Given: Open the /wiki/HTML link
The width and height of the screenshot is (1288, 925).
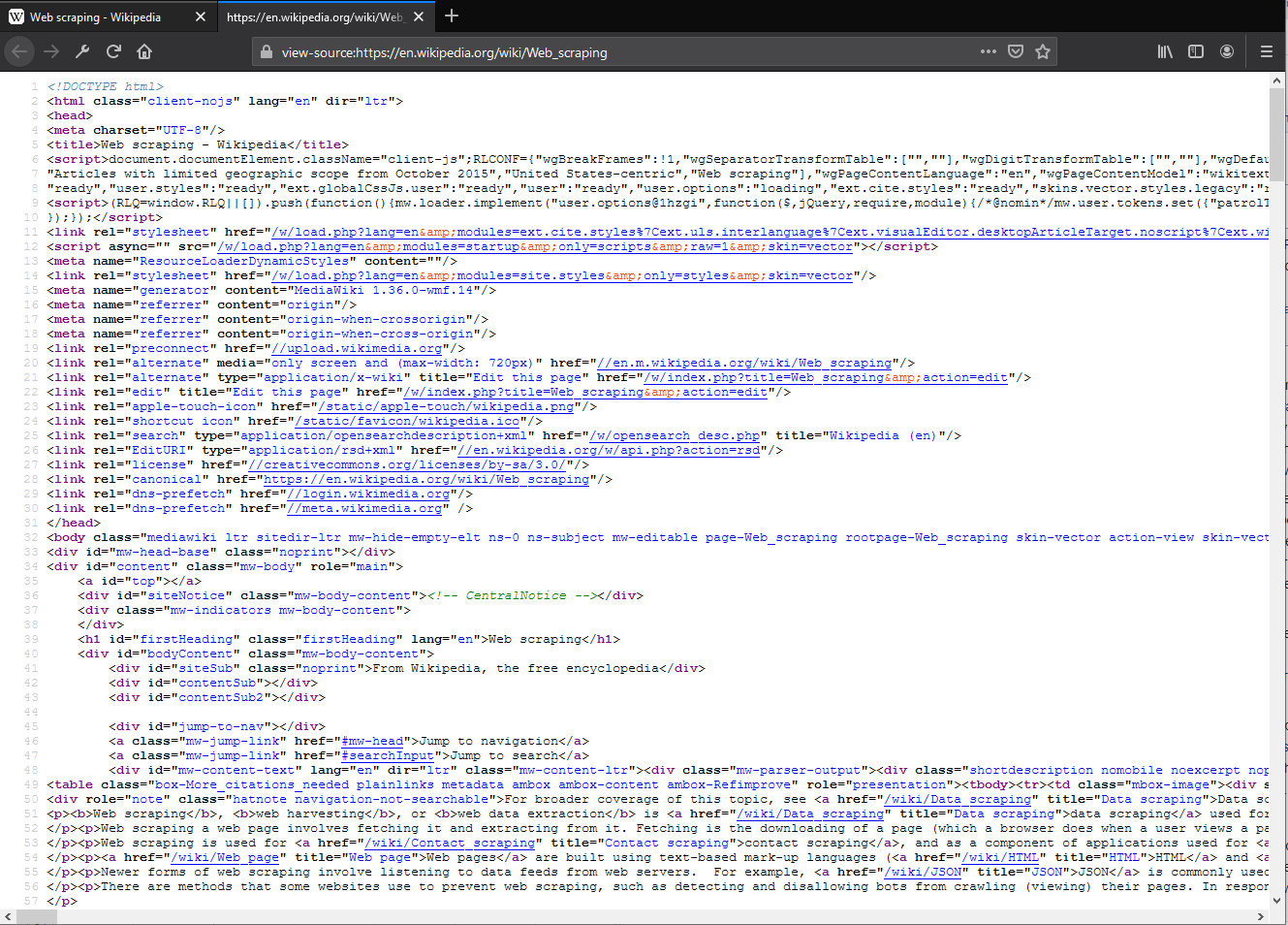Looking at the screenshot, I should point(1000,857).
